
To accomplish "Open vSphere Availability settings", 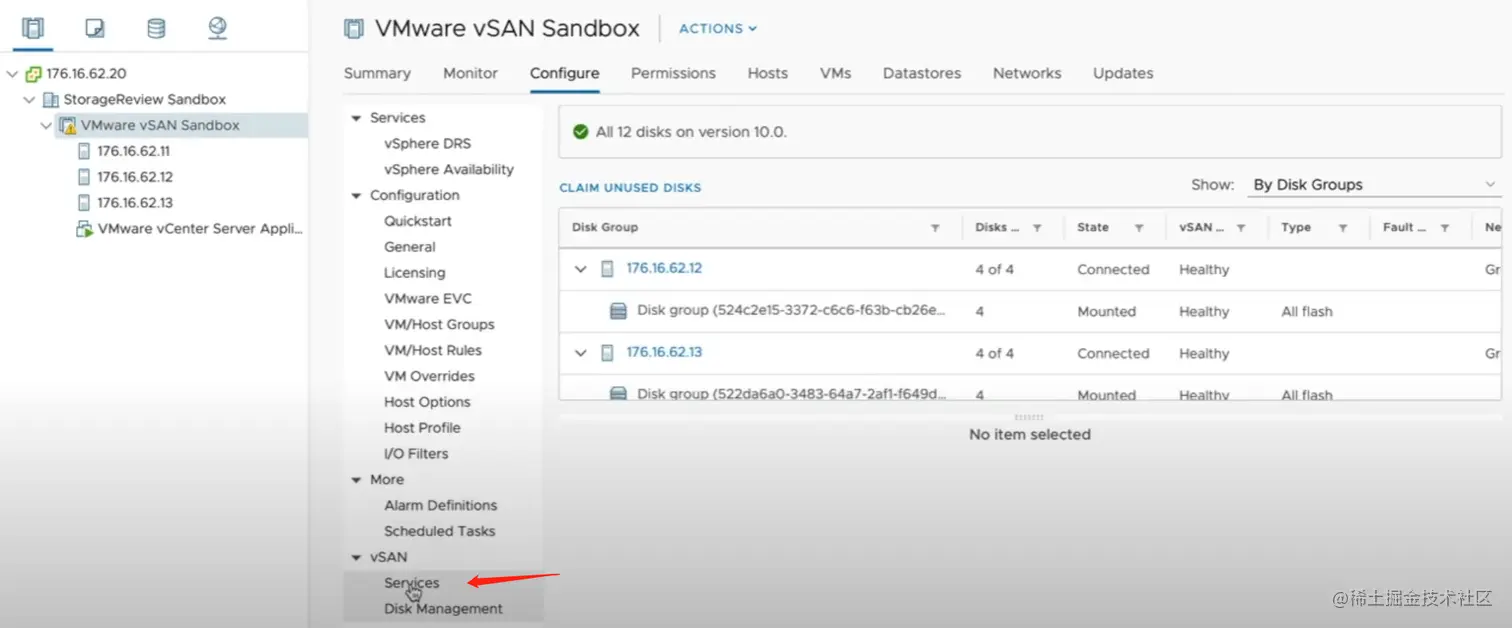I will tap(449, 170).
